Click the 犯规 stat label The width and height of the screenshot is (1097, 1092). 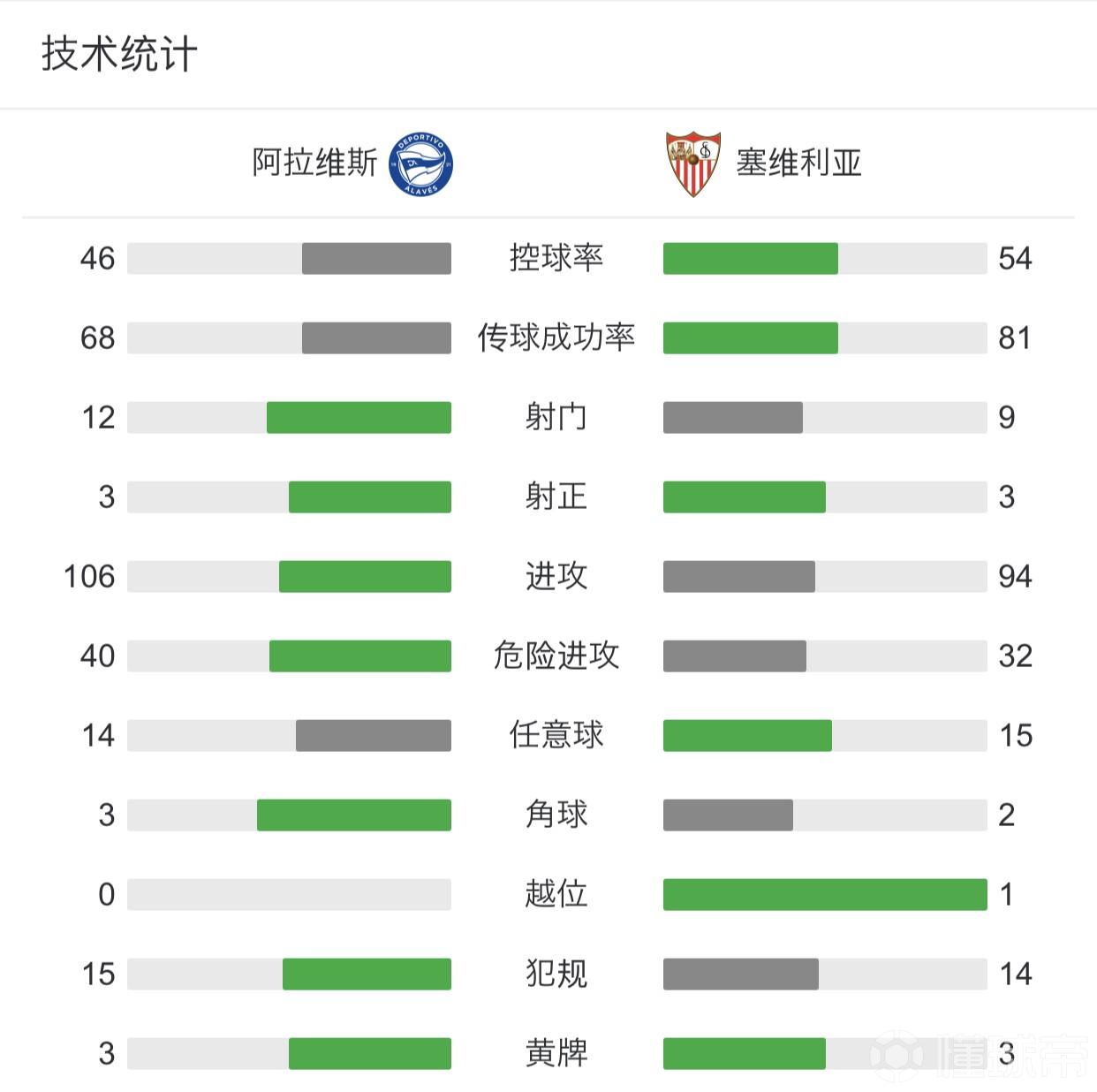[556, 974]
